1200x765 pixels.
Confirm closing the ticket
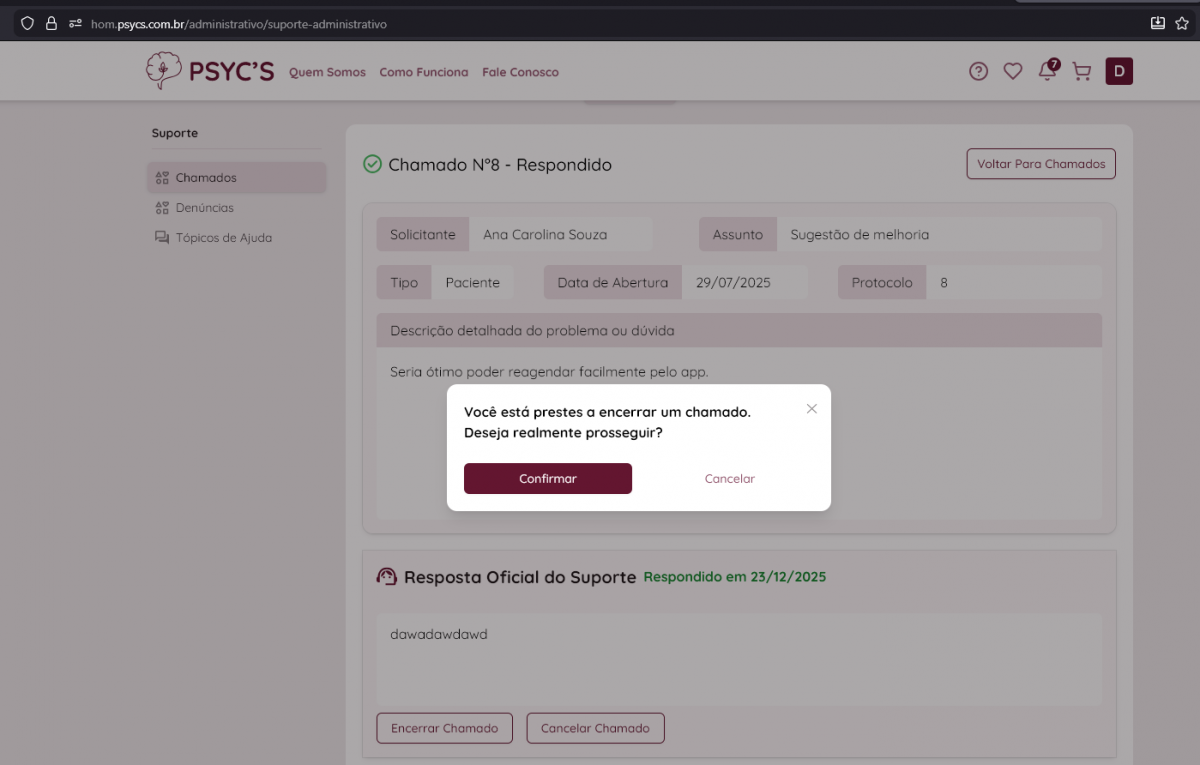pyautogui.click(x=548, y=479)
